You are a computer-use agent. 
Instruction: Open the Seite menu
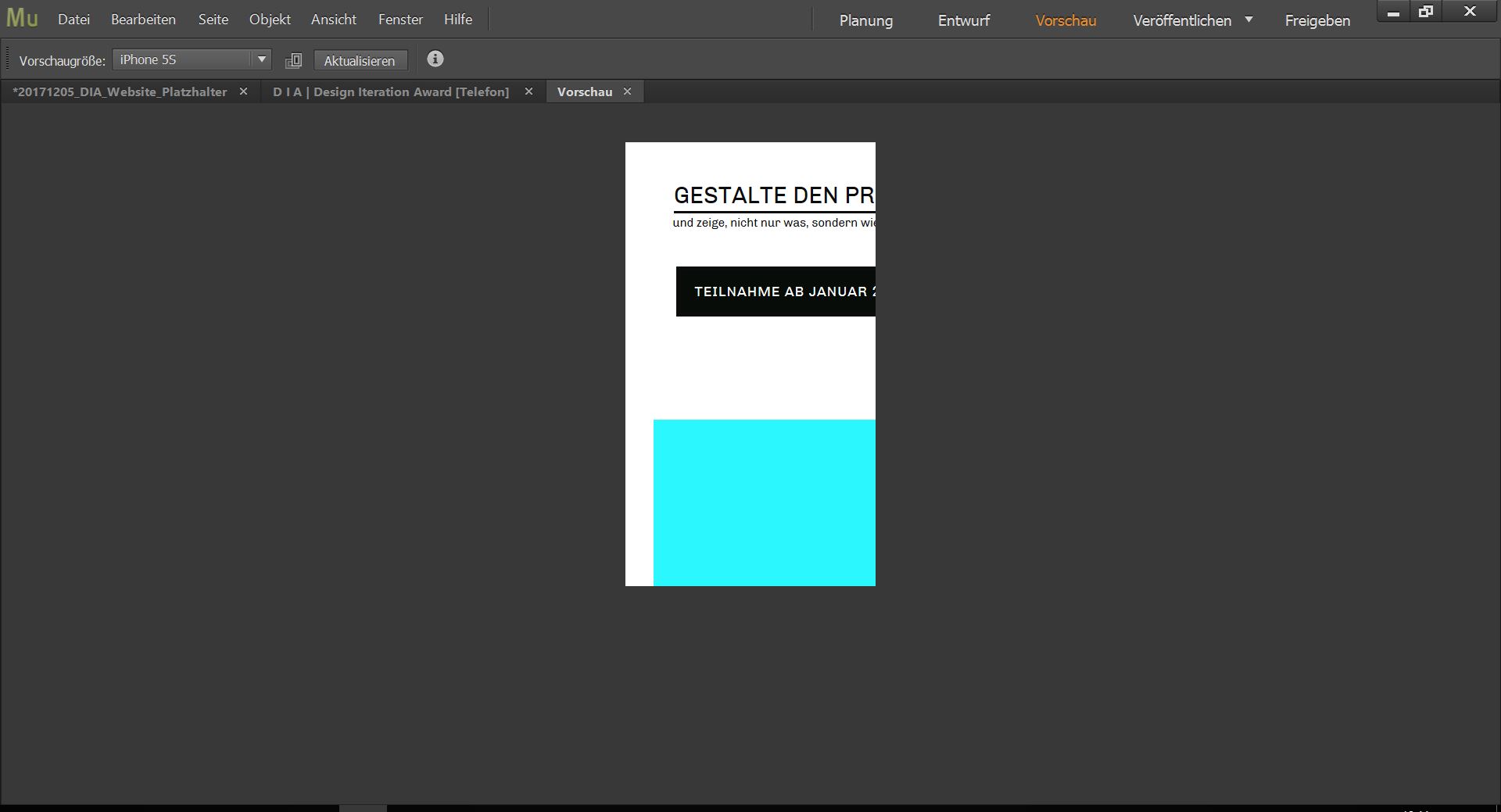tap(213, 20)
